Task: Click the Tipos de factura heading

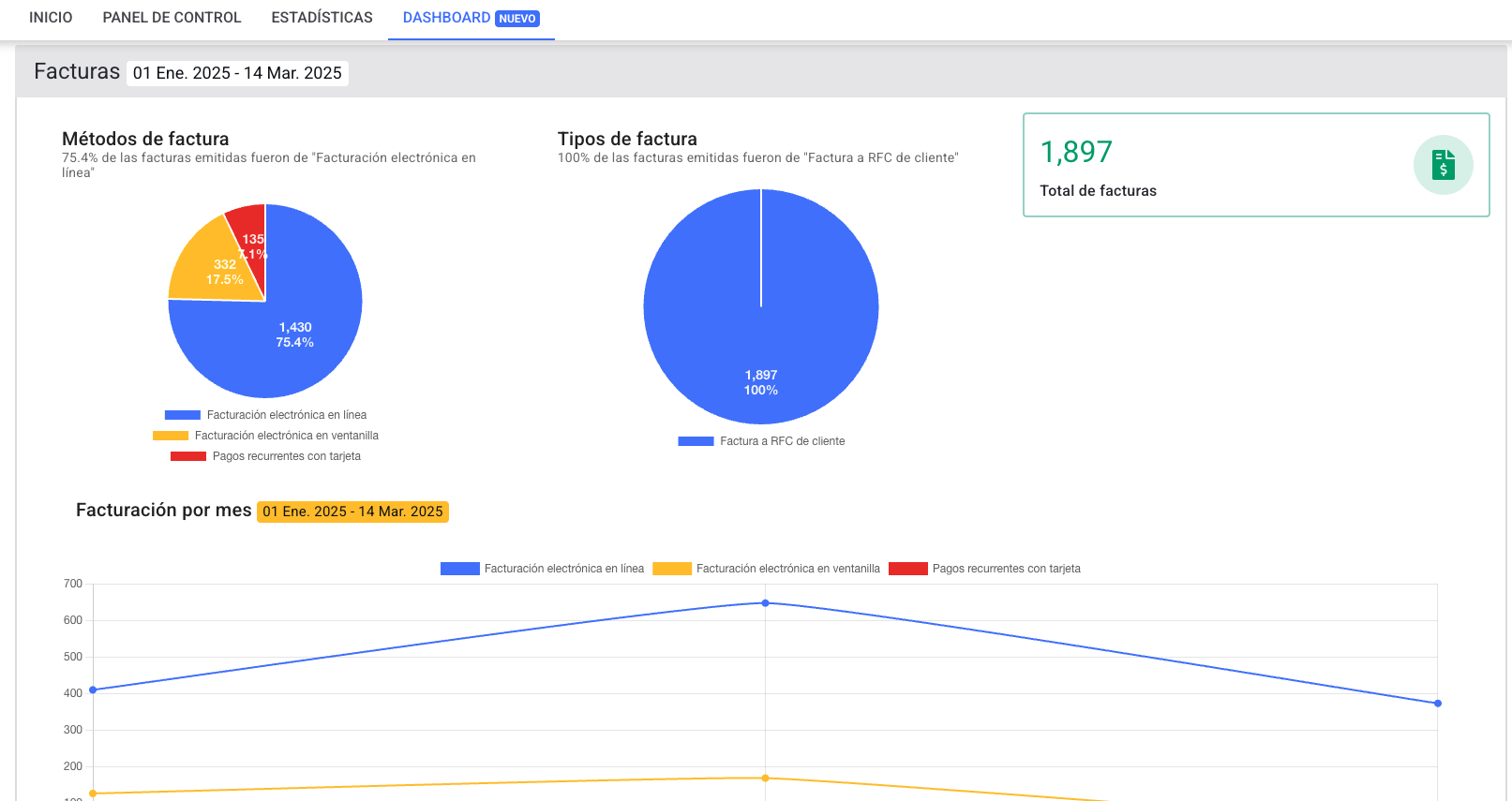Action: click(627, 139)
